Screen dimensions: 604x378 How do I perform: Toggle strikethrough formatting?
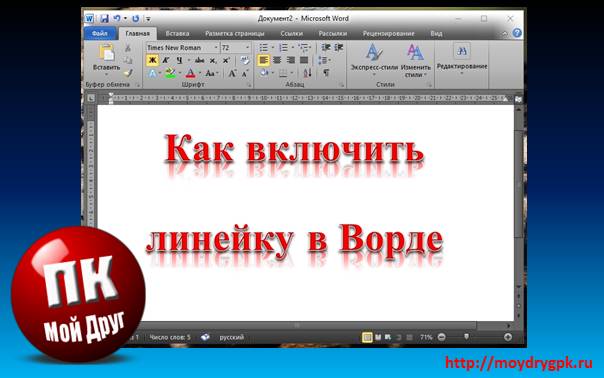(199, 60)
